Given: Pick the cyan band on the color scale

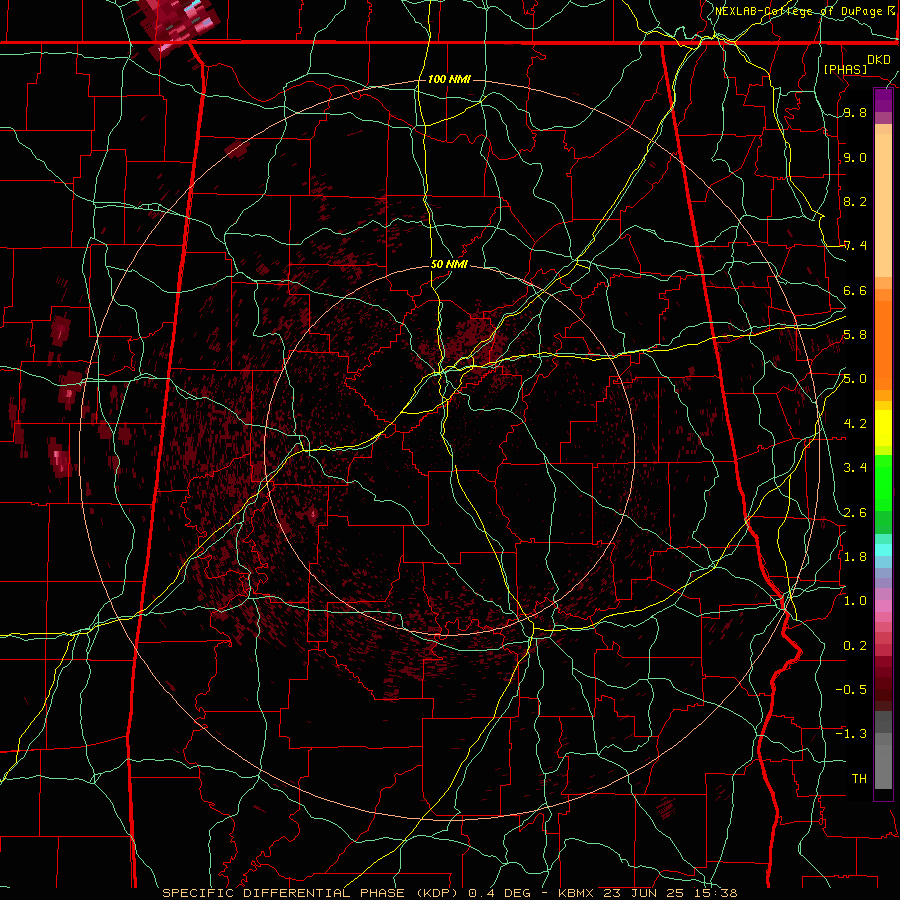Looking at the screenshot, I should tap(883, 550).
